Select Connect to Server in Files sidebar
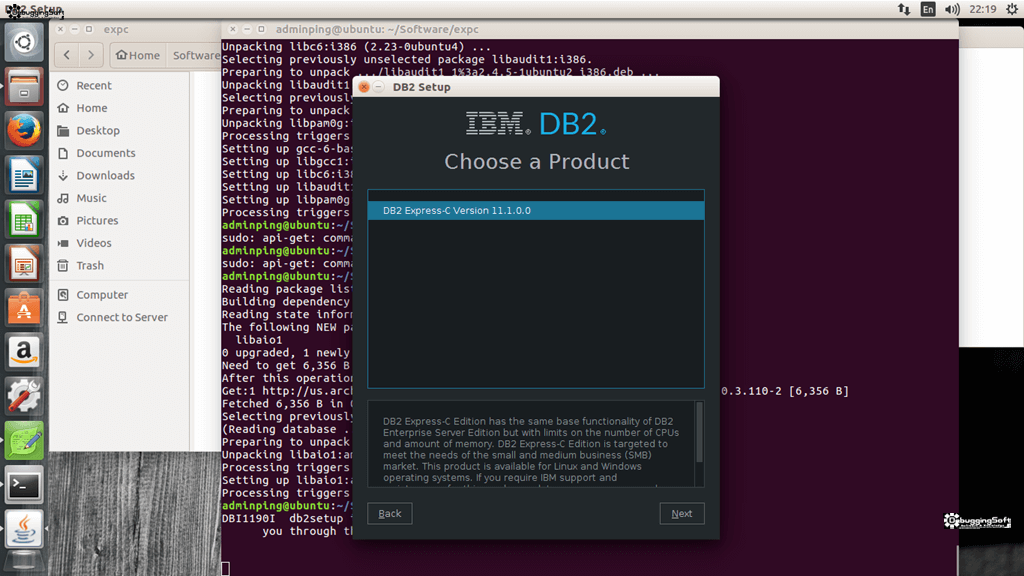This screenshot has height=576, width=1024. [120, 317]
